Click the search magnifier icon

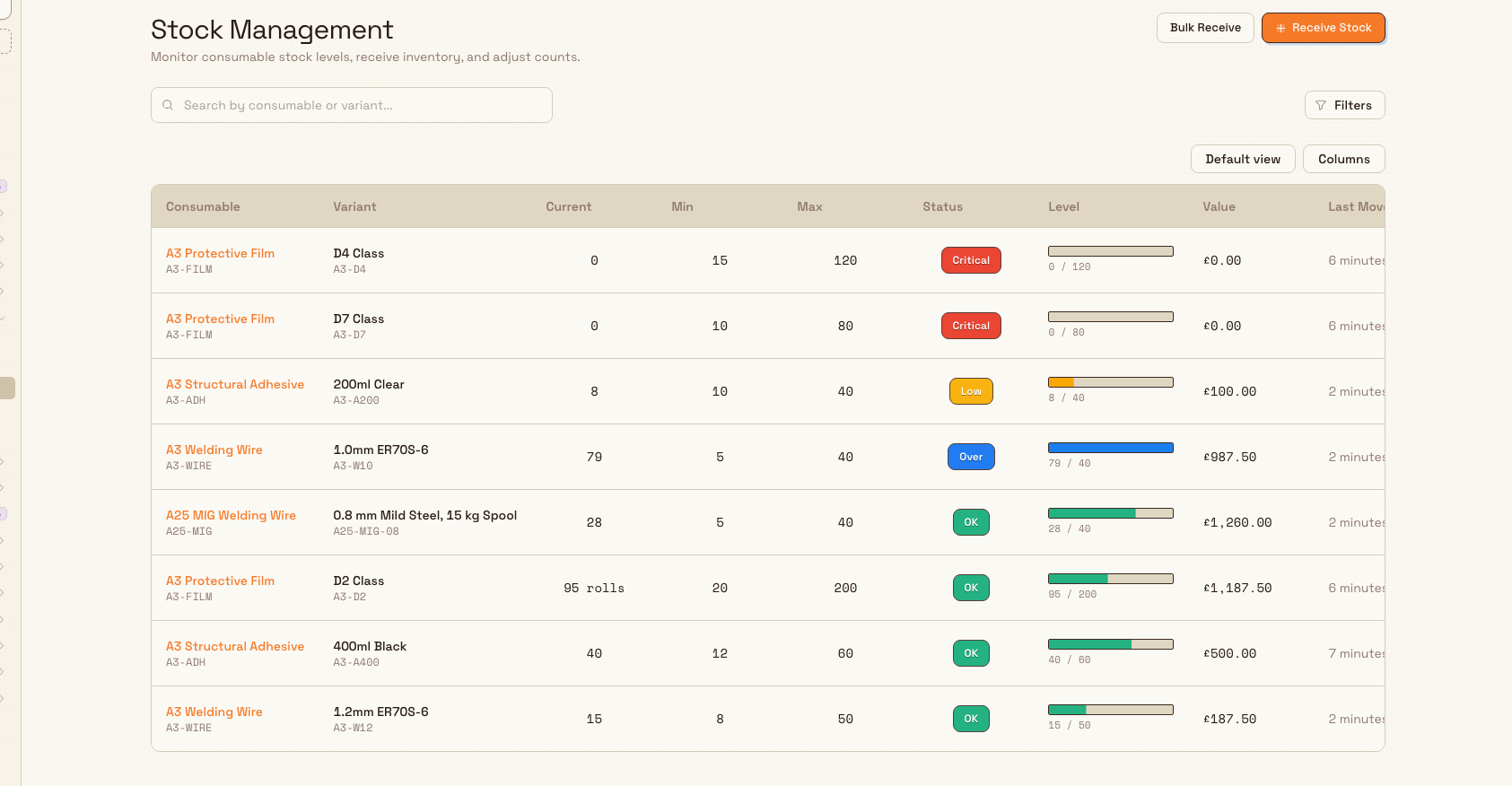tap(168, 105)
